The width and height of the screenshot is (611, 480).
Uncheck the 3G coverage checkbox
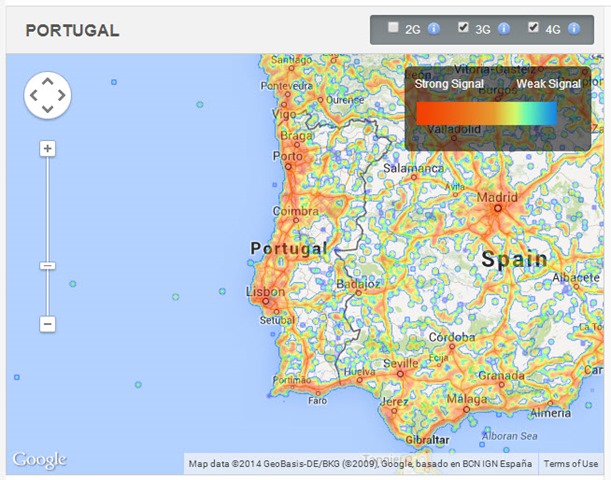pos(463,27)
